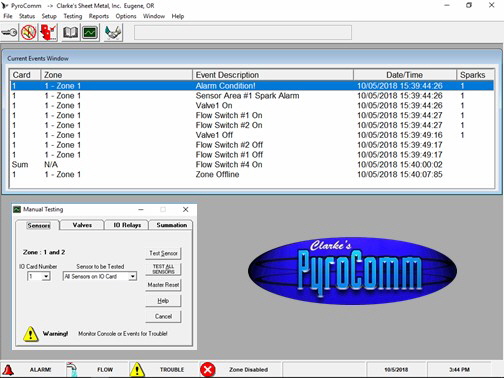The image size is (504, 378).
Task: Click the 10/5/2018 date in status bar
Action: (396, 370)
